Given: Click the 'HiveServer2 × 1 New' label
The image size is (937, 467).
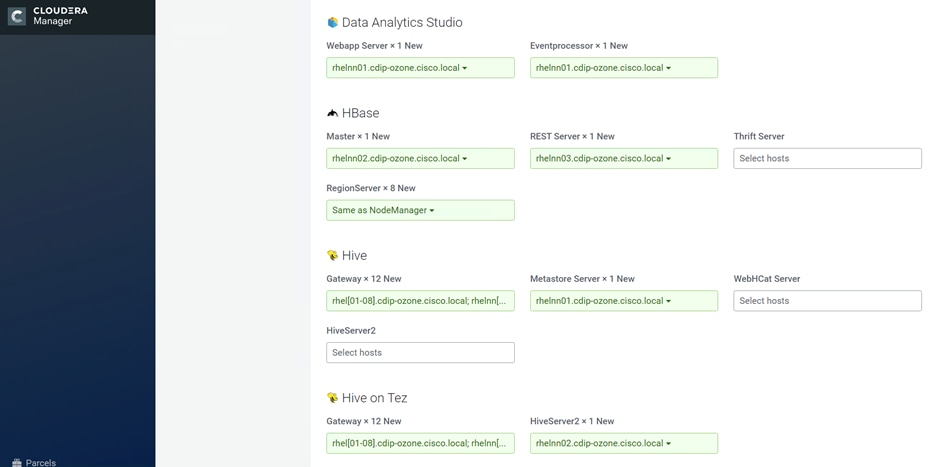Looking at the screenshot, I should pyautogui.click(x=572, y=421).
